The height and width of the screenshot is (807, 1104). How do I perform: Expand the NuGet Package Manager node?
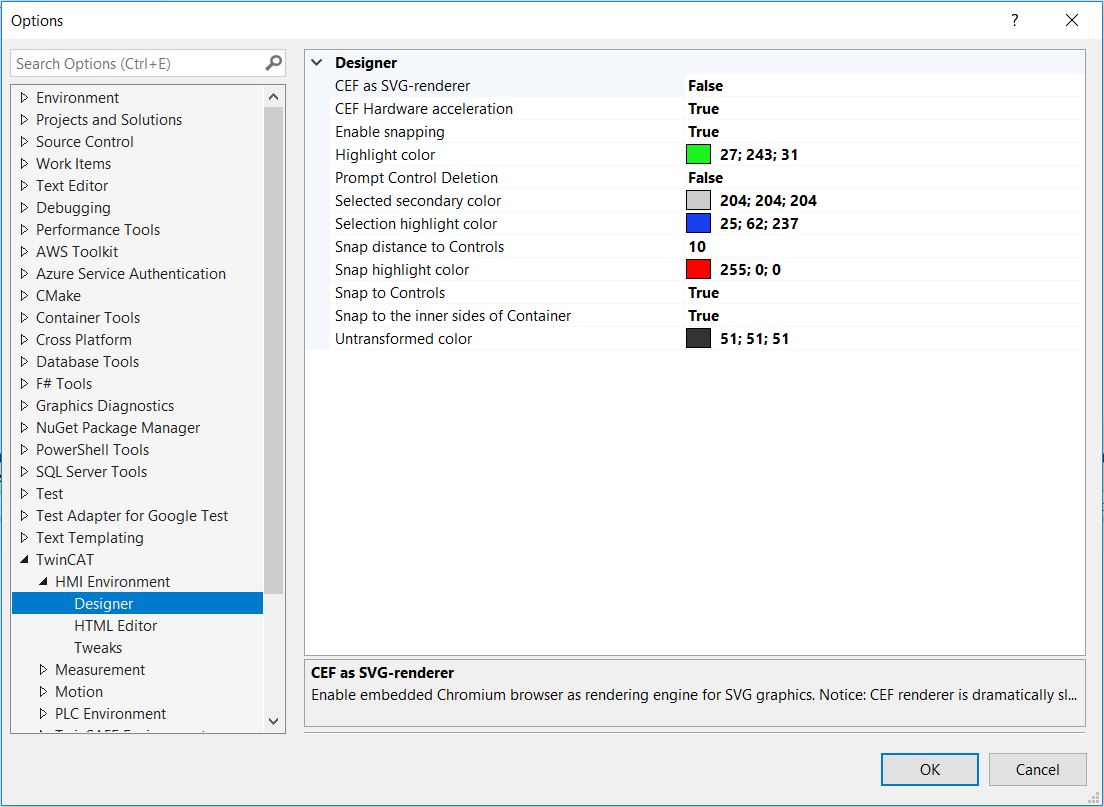click(x=24, y=427)
